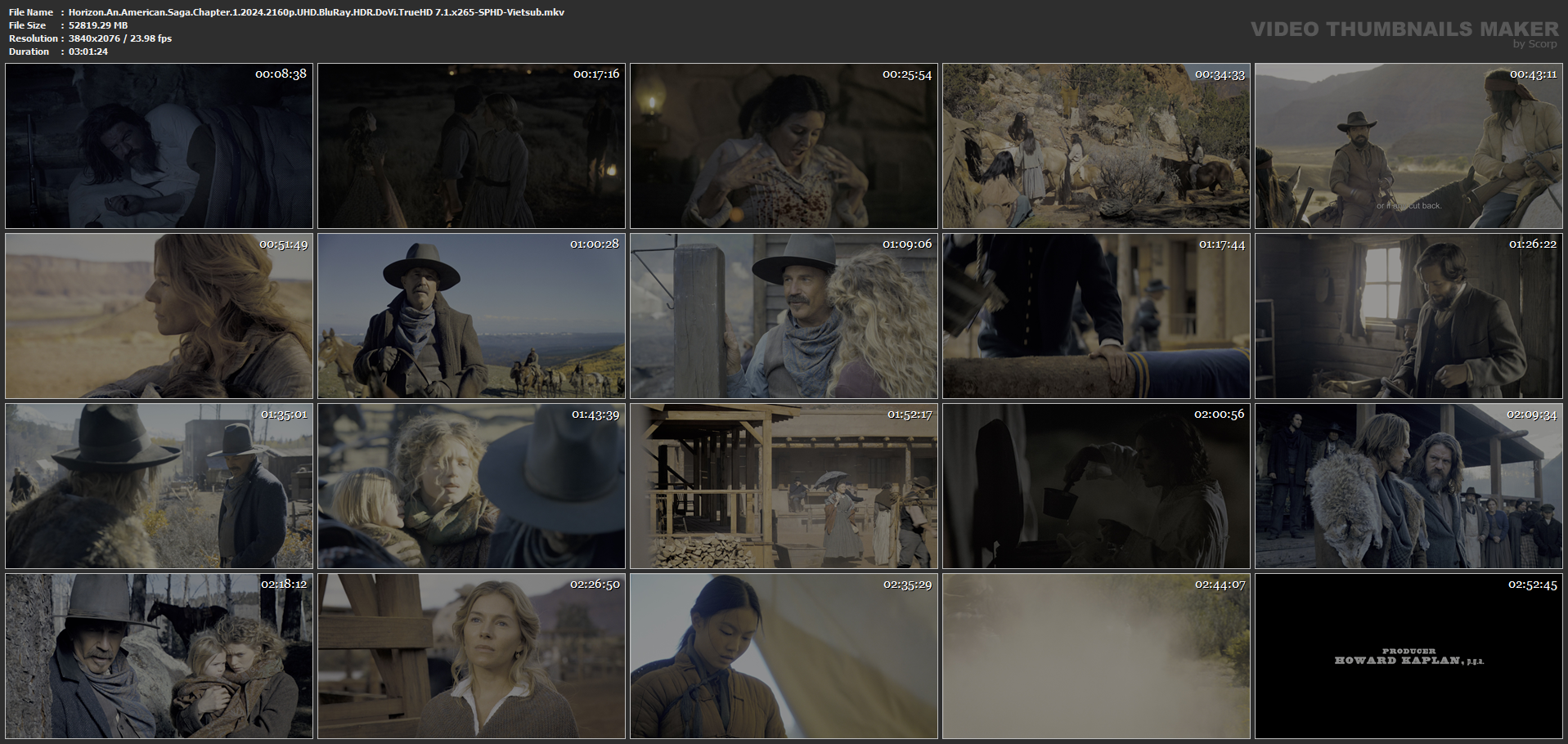Click the 'File Size' label
The width and height of the screenshot is (1568, 744).
coord(28,25)
